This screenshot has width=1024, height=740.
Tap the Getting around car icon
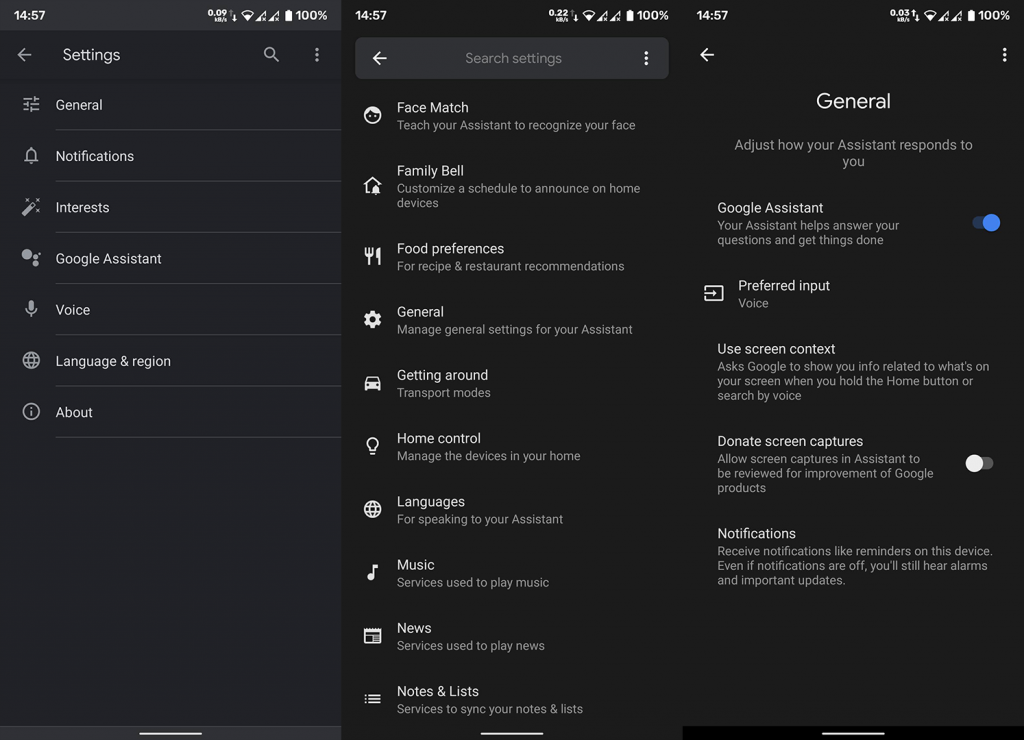point(373,383)
